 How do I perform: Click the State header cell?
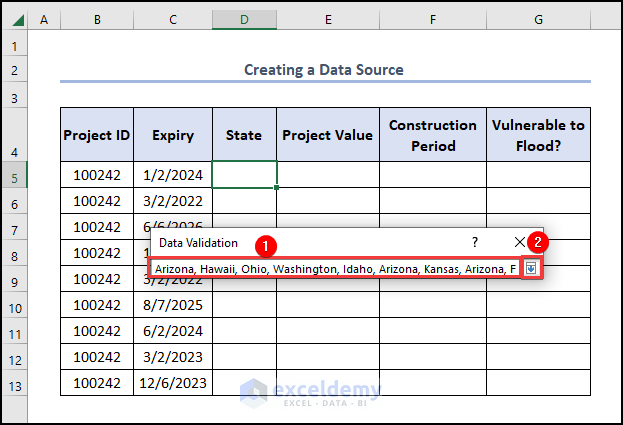pos(244,135)
